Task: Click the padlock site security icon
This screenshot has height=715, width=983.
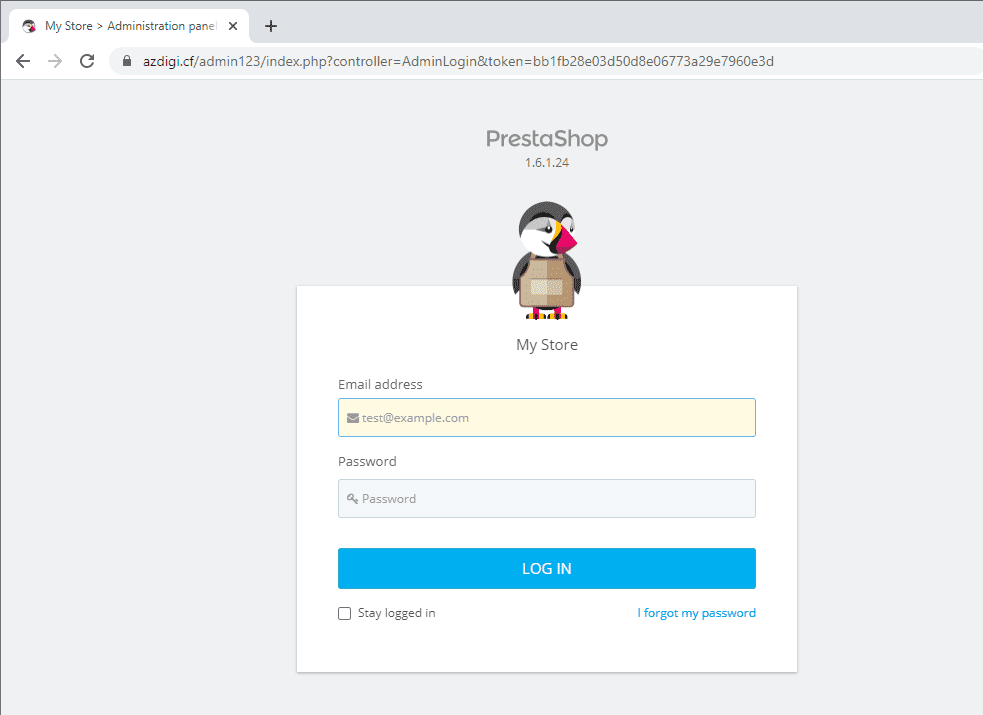Action: (127, 61)
